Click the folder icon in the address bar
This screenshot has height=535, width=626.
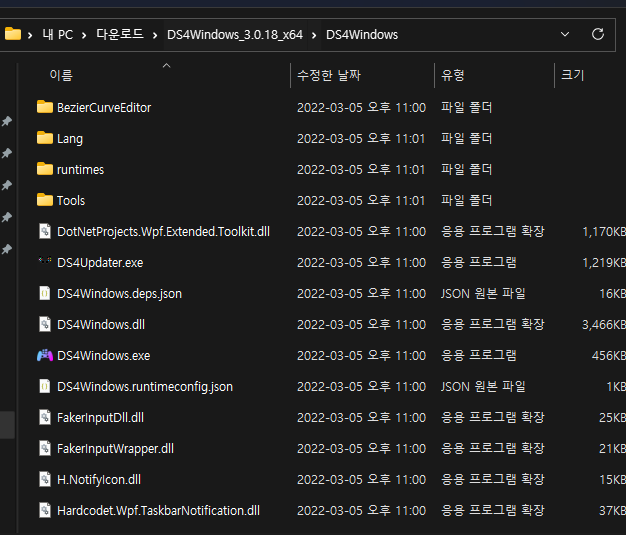pyautogui.click(x=13, y=34)
